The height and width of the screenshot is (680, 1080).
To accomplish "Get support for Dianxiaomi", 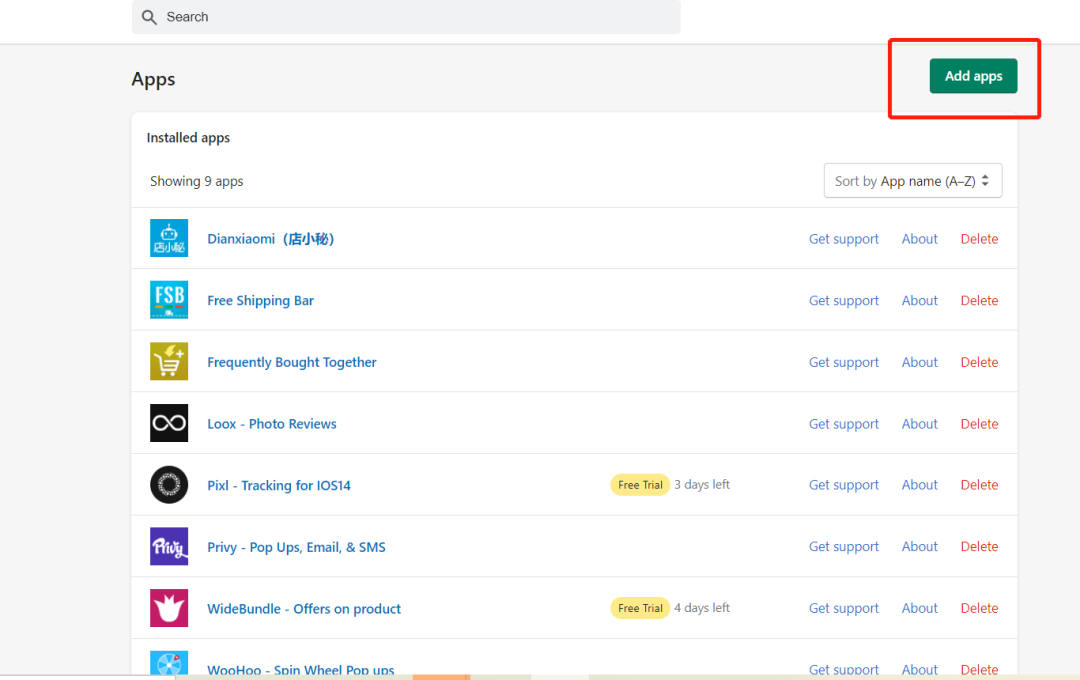I will pyautogui.click(x=844, y=239).
